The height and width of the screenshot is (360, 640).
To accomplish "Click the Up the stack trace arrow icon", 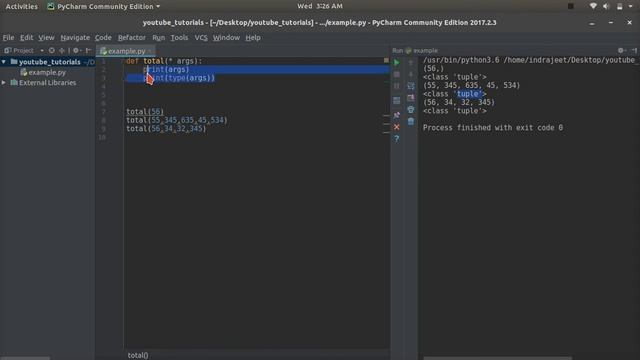I will 411,62.
